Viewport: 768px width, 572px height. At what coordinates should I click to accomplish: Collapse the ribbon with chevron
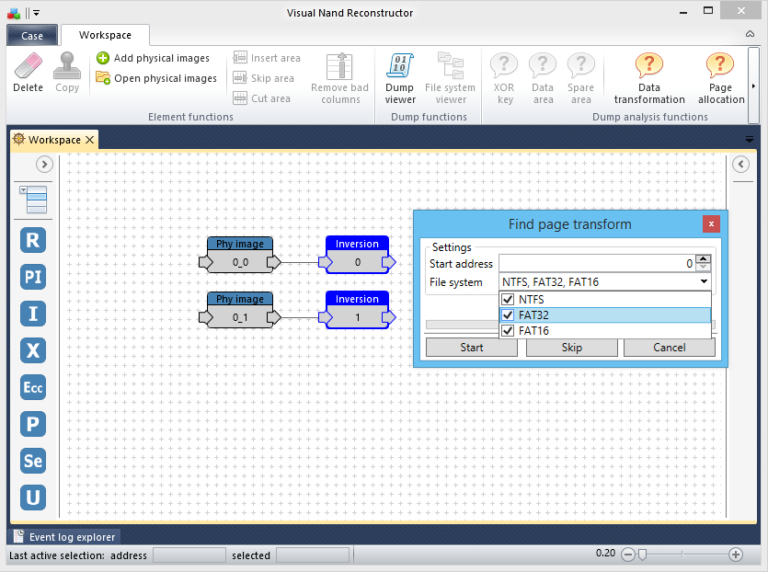pos(750,34)
